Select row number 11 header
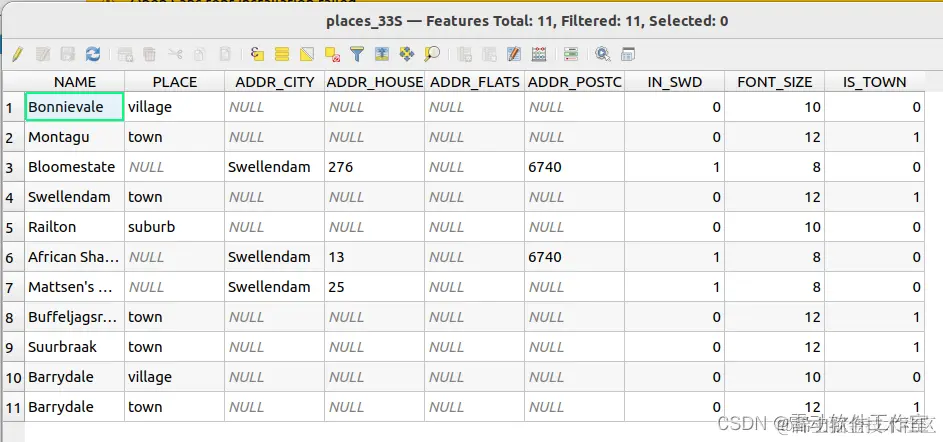The height and width of the screenshot is (442, 943). pos(13,407)
